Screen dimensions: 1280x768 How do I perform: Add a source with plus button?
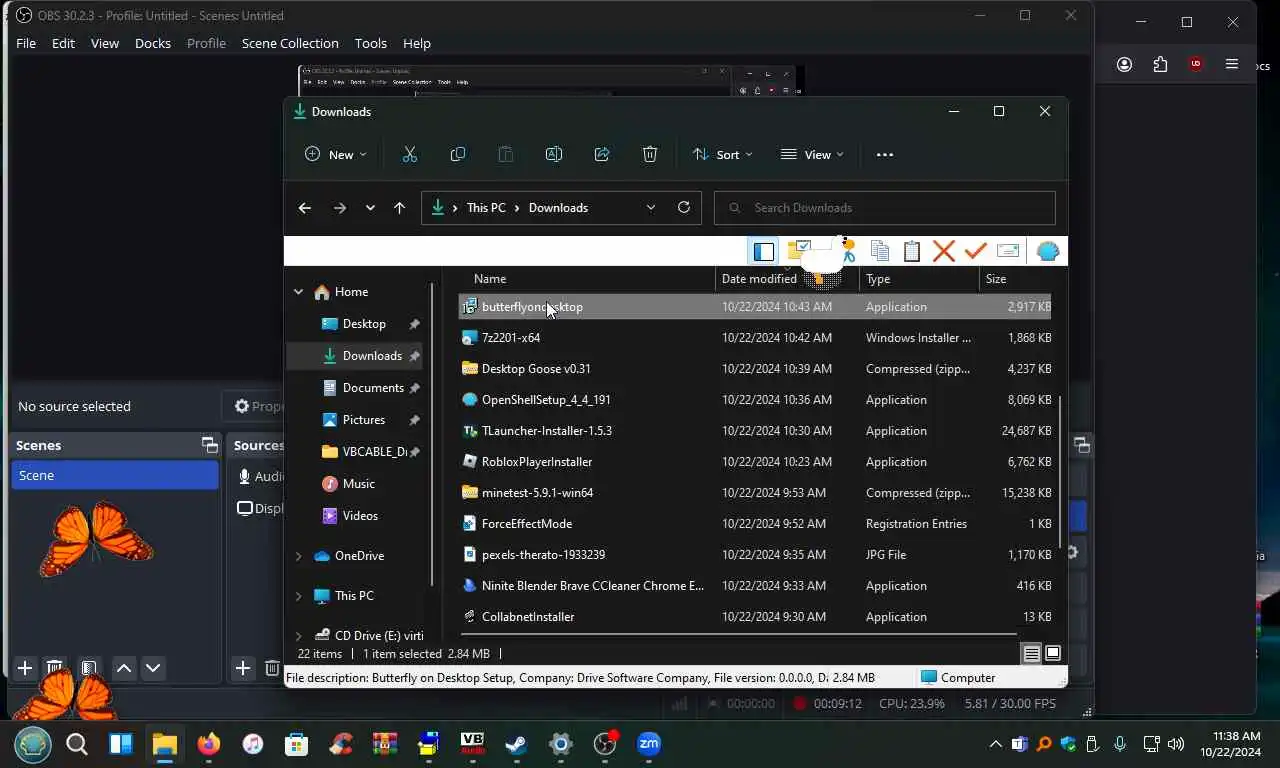pos(242,668)
